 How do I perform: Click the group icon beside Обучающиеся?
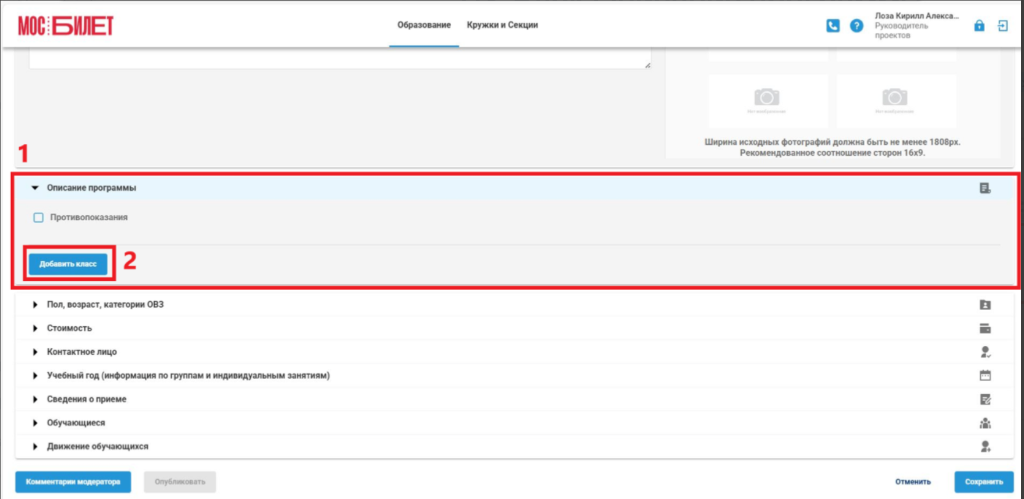[x=985, y=423]
